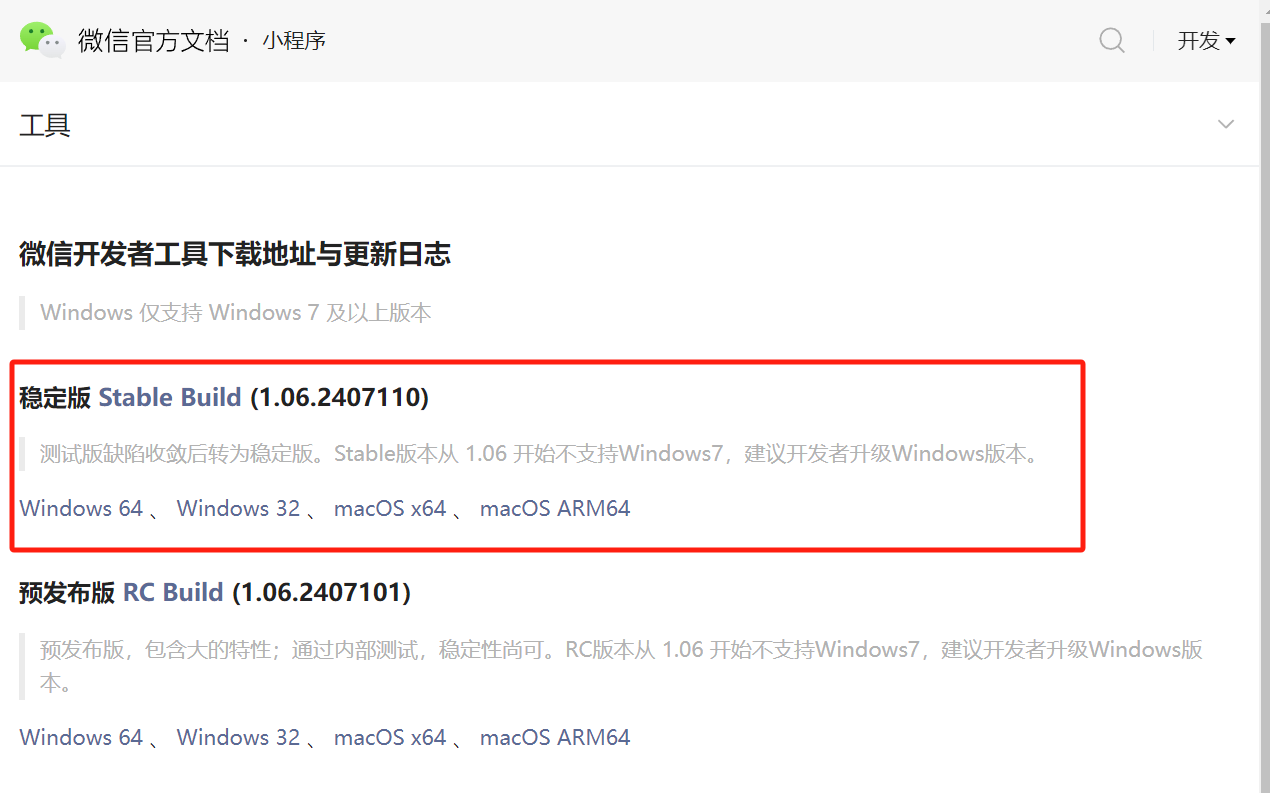The height and width of the screenshot is (793, 1270).
Task: Download Stable Build for macOS x64
Action: 390,508
